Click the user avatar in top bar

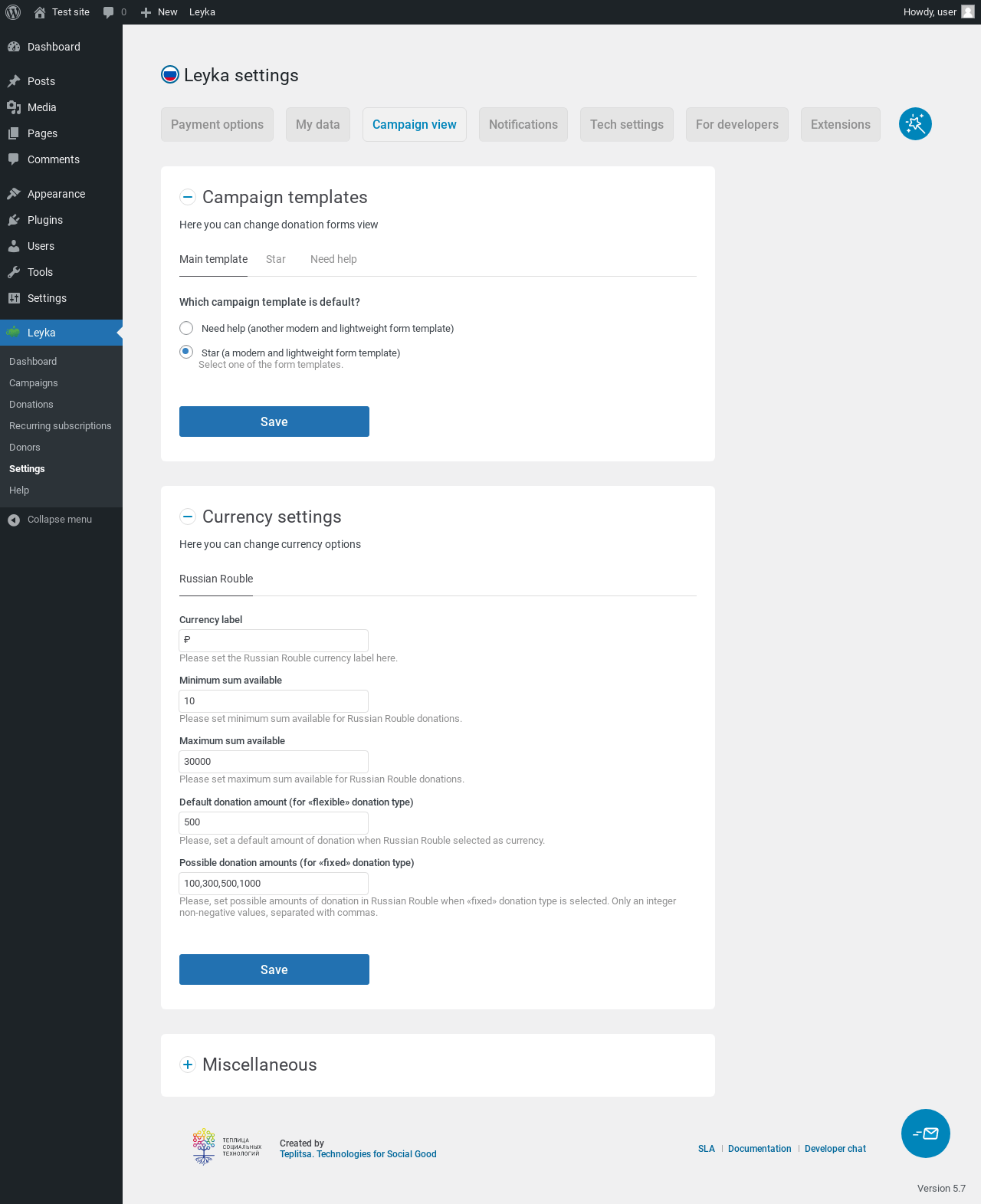pos(968,12)
